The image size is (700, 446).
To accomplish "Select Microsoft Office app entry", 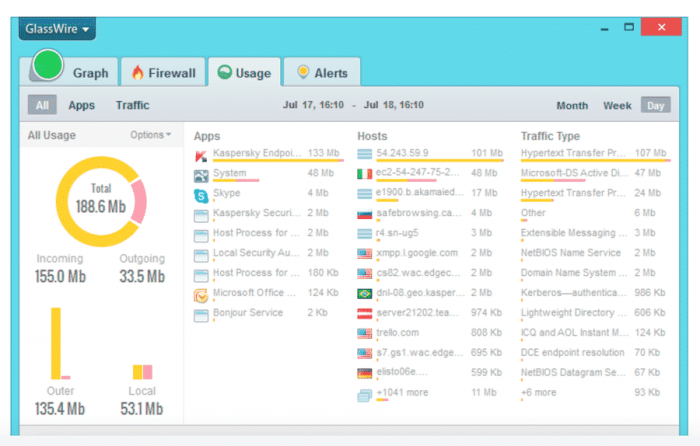I will [268, 294].
